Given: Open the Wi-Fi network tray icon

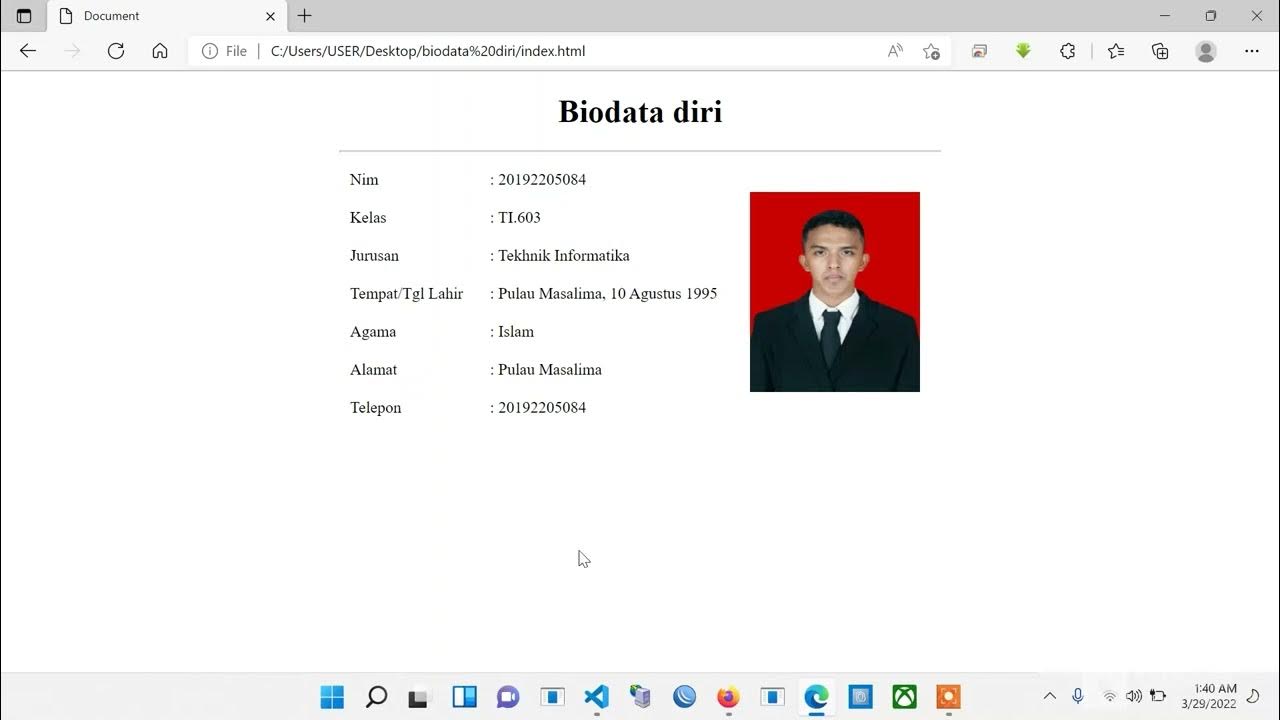Looking at the screenshot, I should click(1109, 696).
